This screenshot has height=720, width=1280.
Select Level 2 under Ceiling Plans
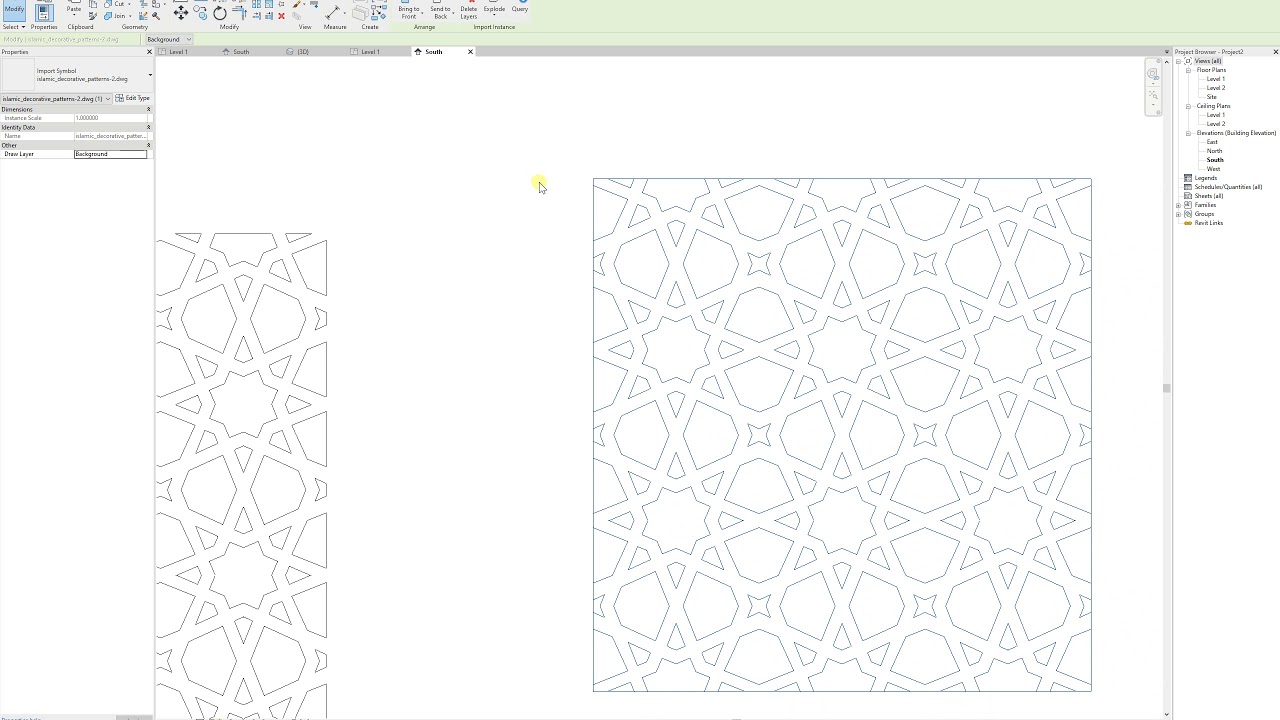coord(1215,124)
